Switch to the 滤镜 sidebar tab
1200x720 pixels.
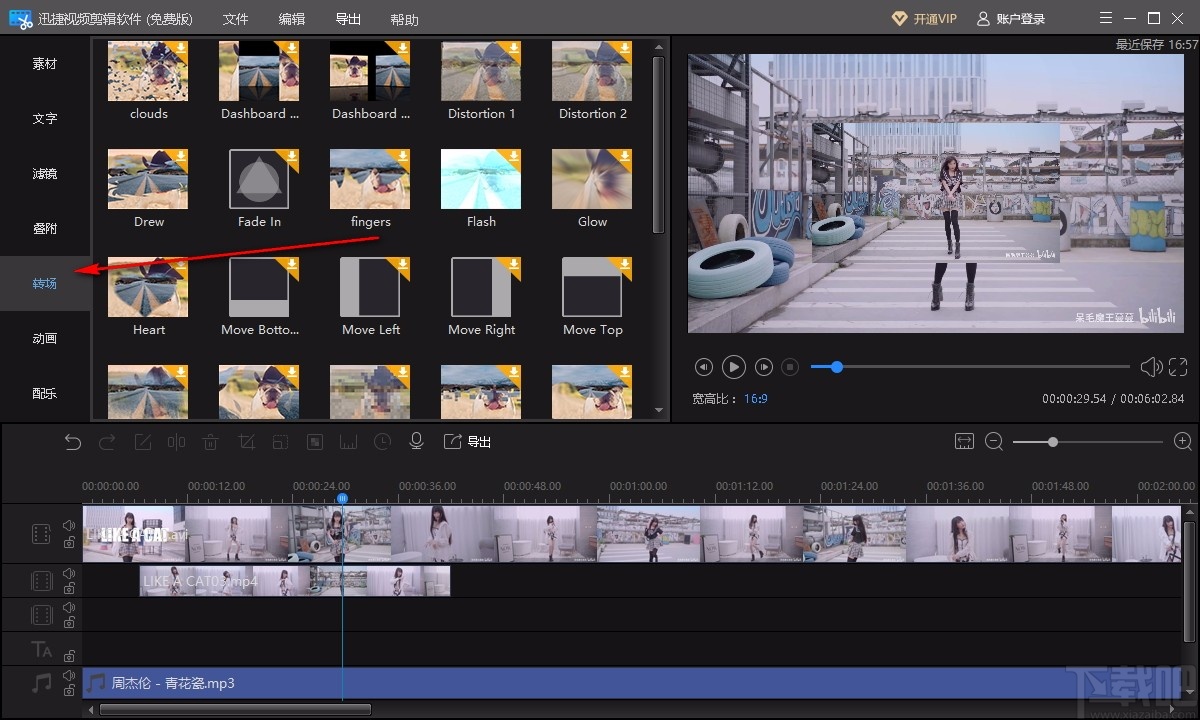click(x=45, y=174)
